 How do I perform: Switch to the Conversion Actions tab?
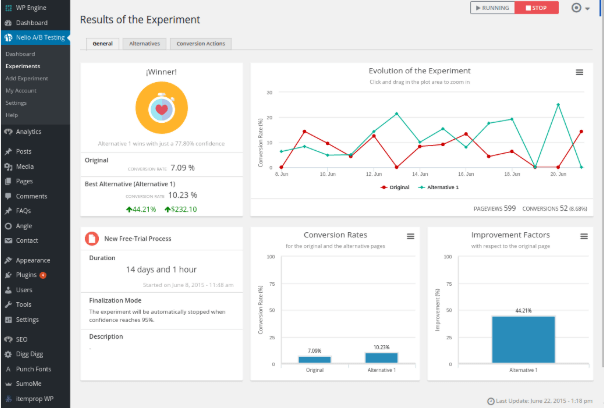click(201, 44)
